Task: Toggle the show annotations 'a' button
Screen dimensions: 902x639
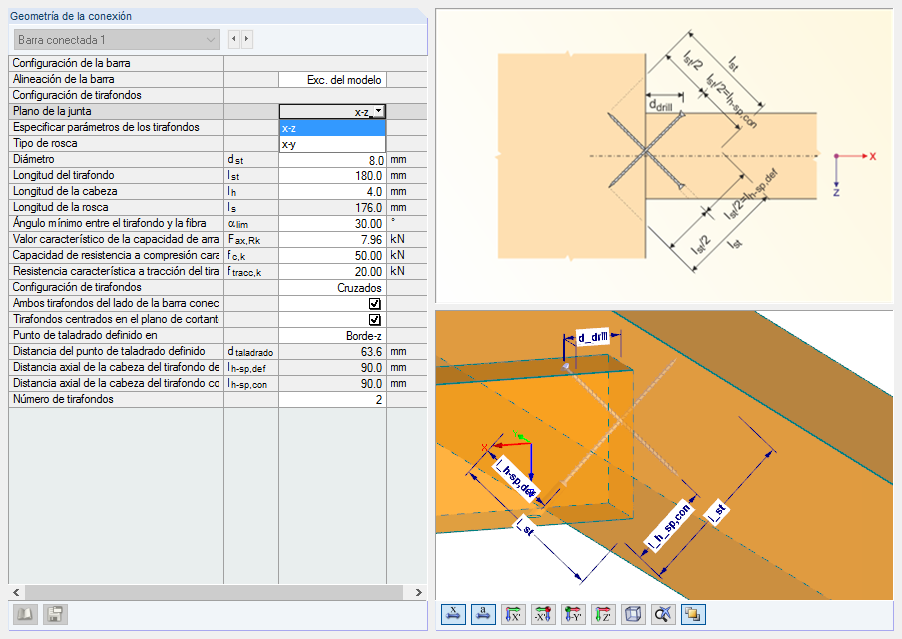Action: [483, 614]
